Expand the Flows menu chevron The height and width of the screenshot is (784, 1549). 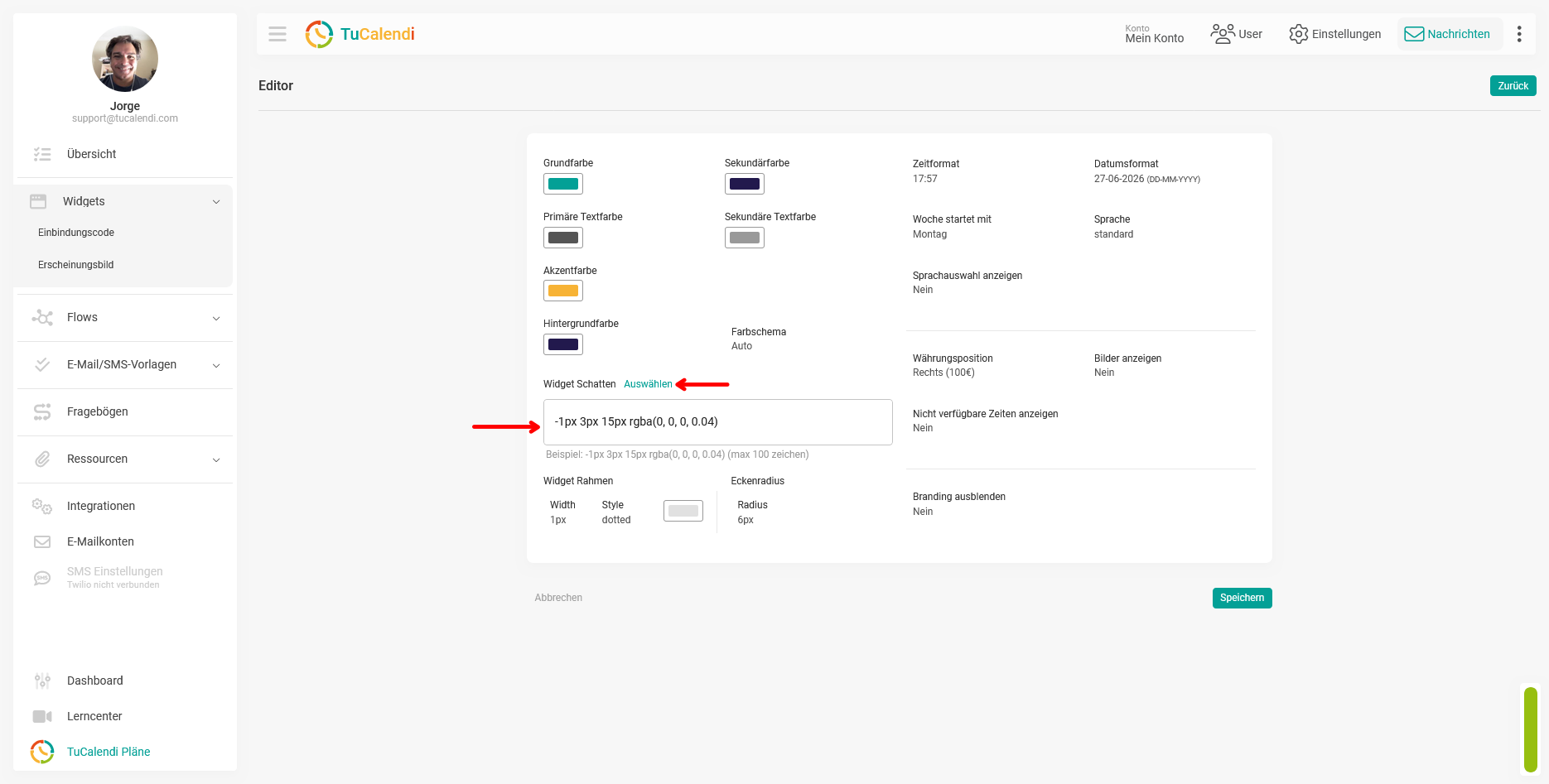click(216, 318)
